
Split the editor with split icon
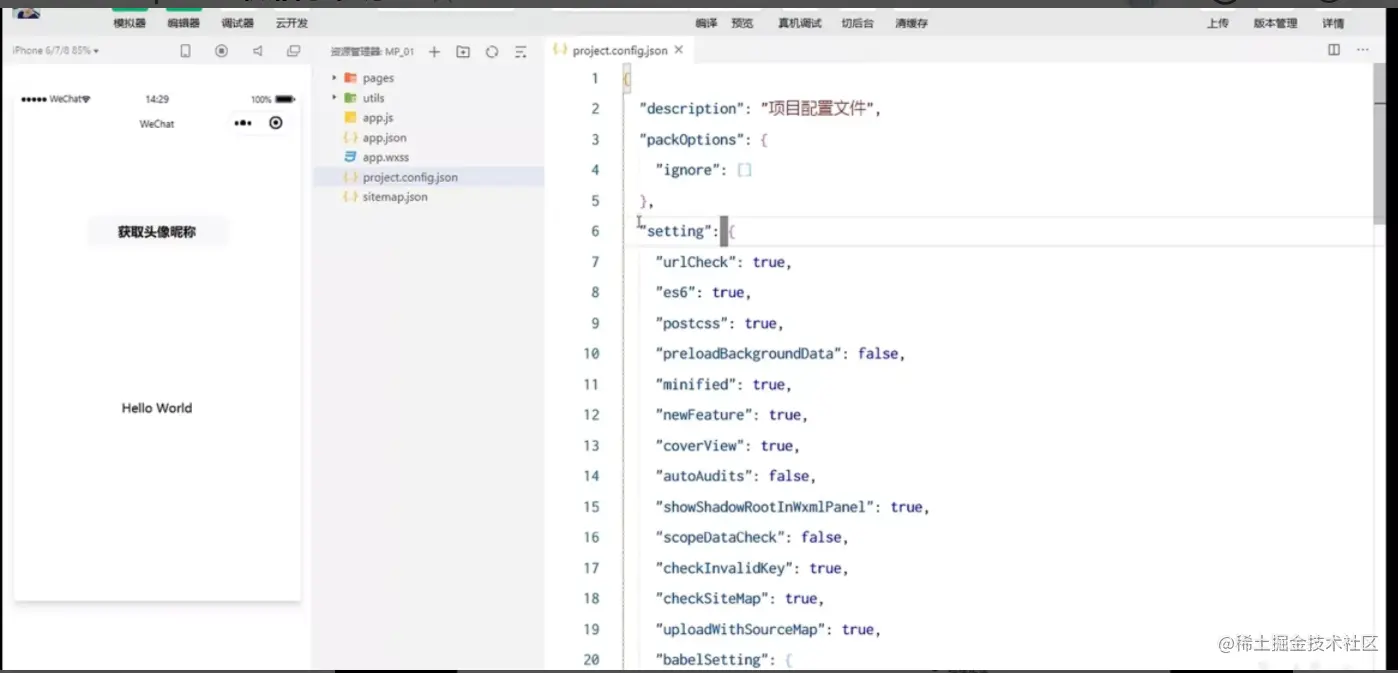(1334, 50)
